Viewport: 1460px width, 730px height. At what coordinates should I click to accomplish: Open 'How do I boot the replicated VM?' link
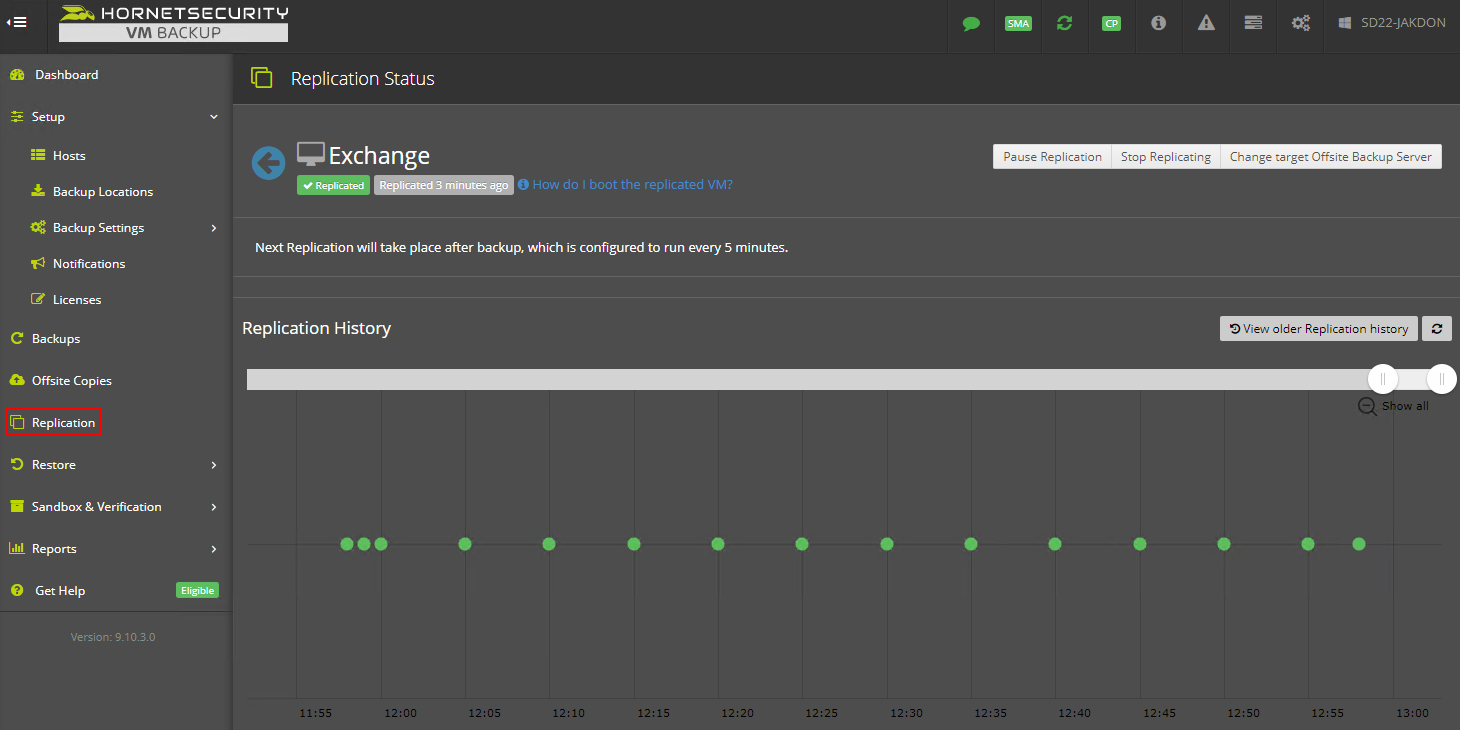pos(632,185)
